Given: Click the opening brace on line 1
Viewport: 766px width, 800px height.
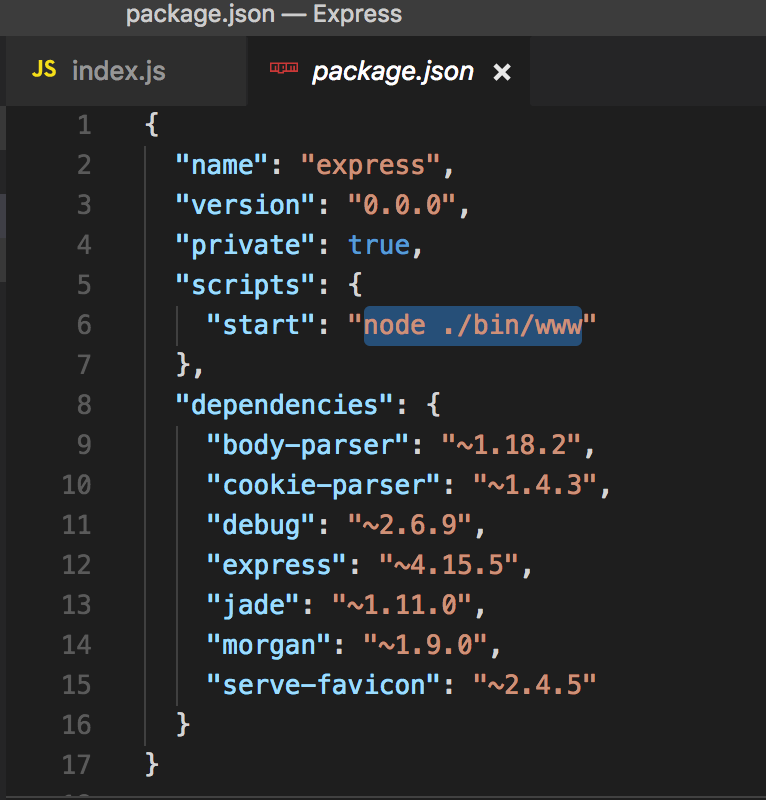Looking at the screenshot, I should [x=152, y=125].
